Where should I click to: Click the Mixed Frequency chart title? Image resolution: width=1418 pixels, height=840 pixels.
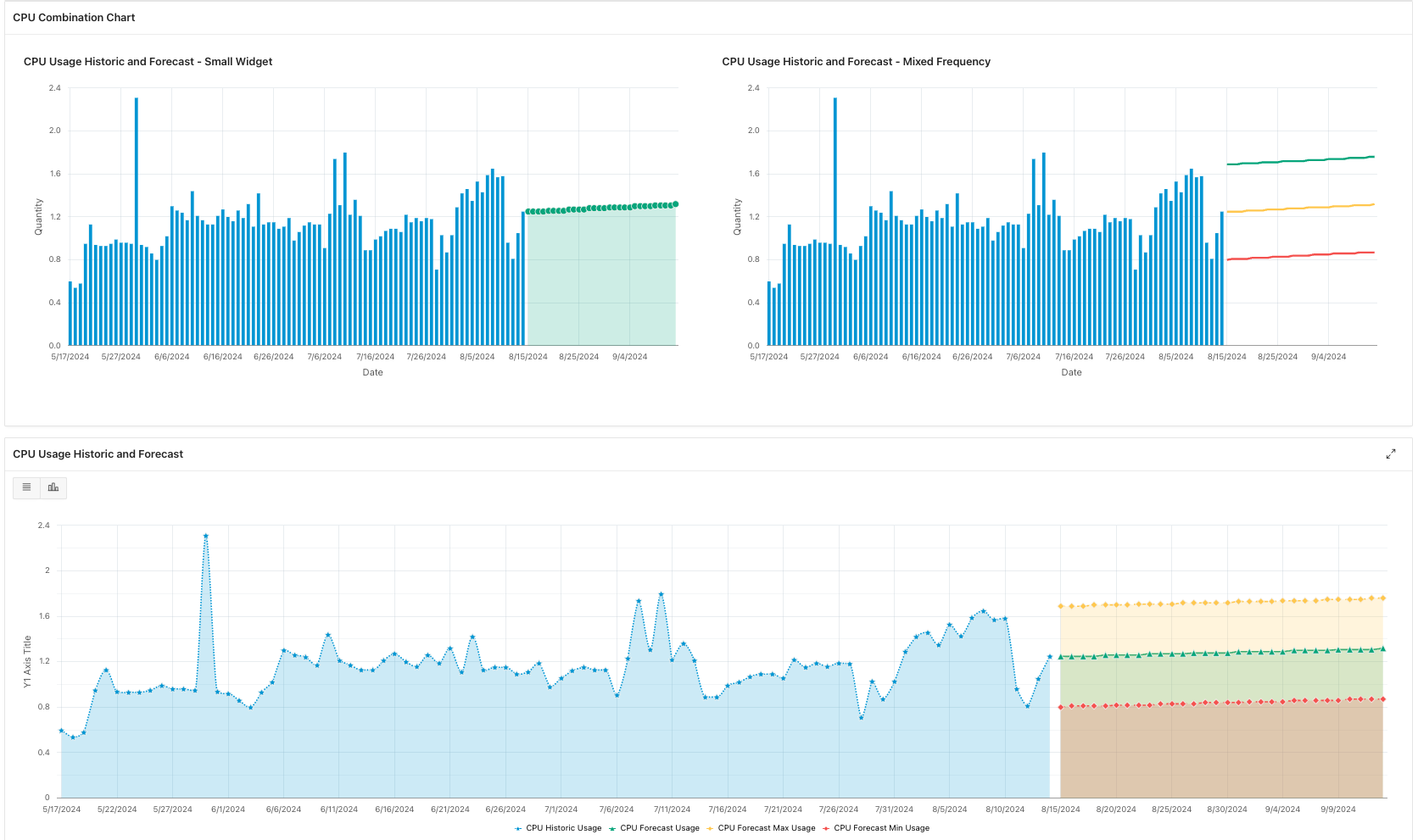tap(856, 62)
